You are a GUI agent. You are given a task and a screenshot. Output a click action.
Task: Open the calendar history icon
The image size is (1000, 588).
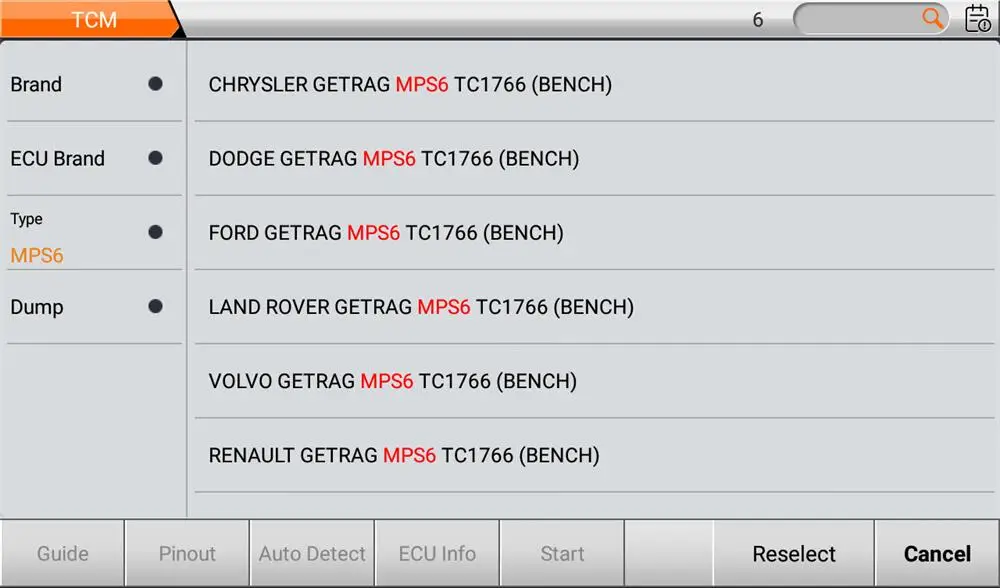click(977, 19)
